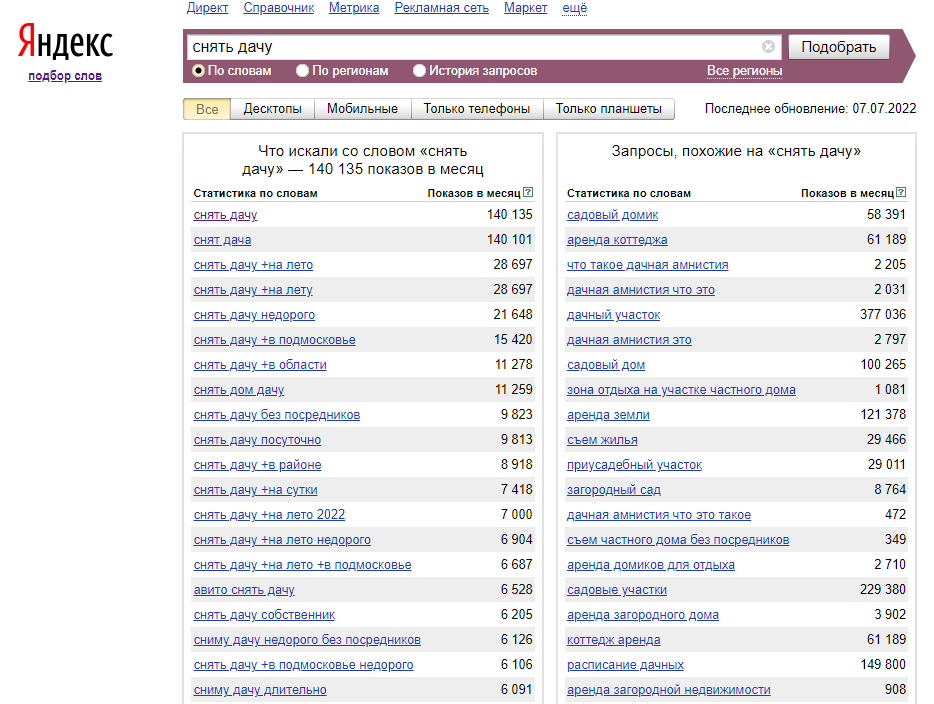Click the 'подбор слов' link under logo
This screenshot has width=934, height=704.
(65, 76)
